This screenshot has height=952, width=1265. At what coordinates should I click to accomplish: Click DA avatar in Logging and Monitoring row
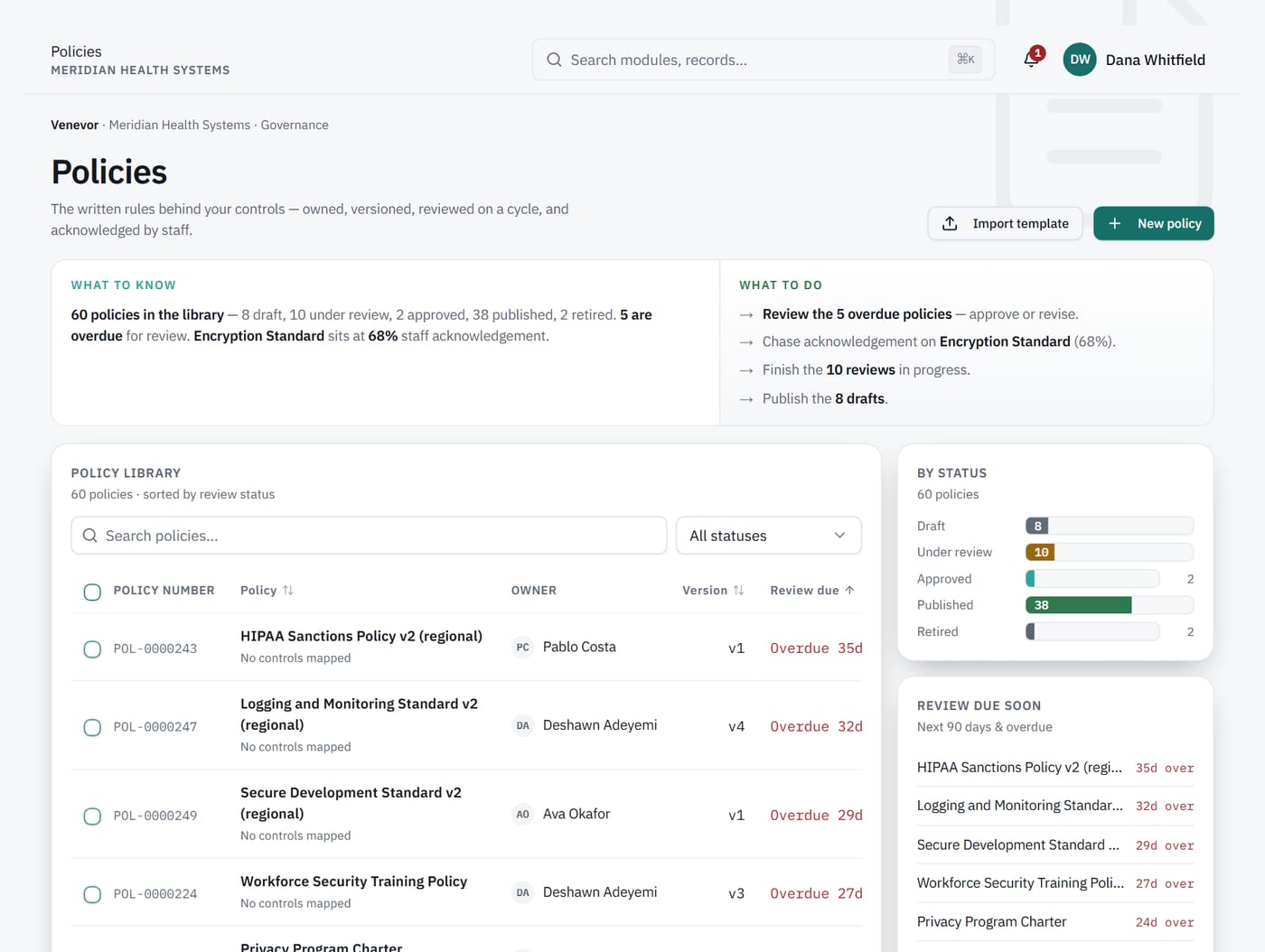[522, 725]
